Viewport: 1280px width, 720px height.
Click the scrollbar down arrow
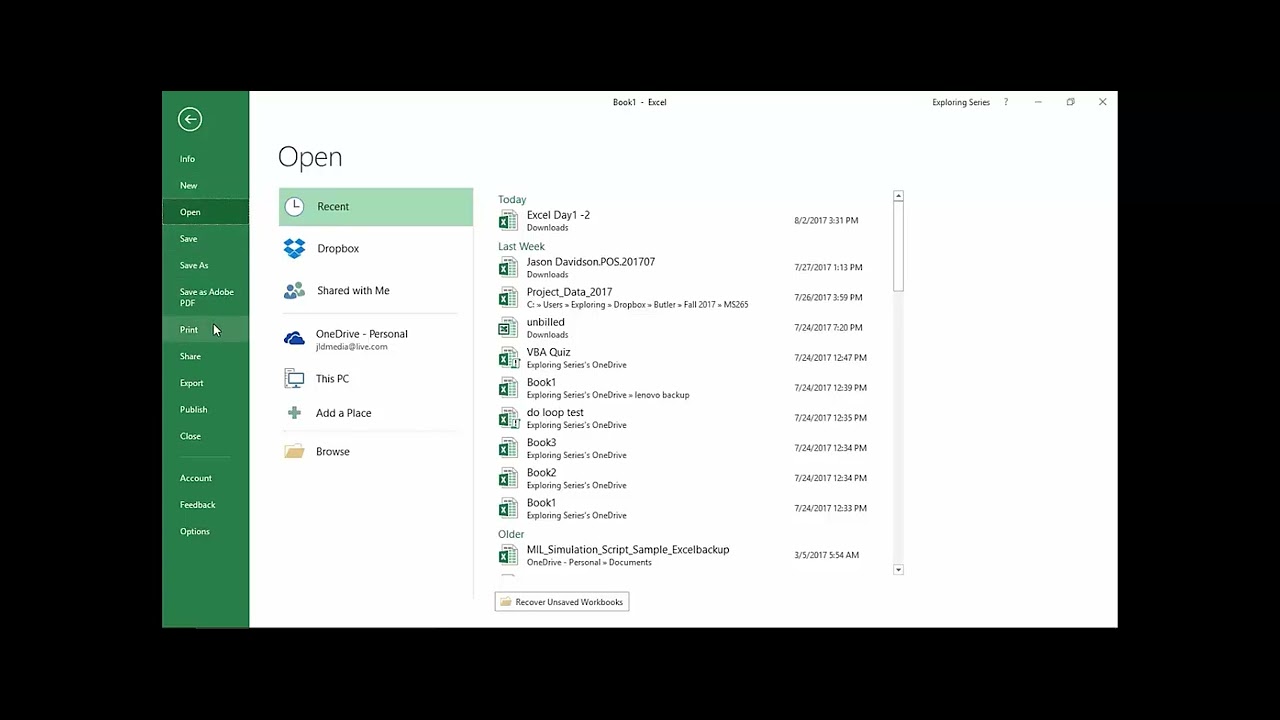click(x=898, y=569)
